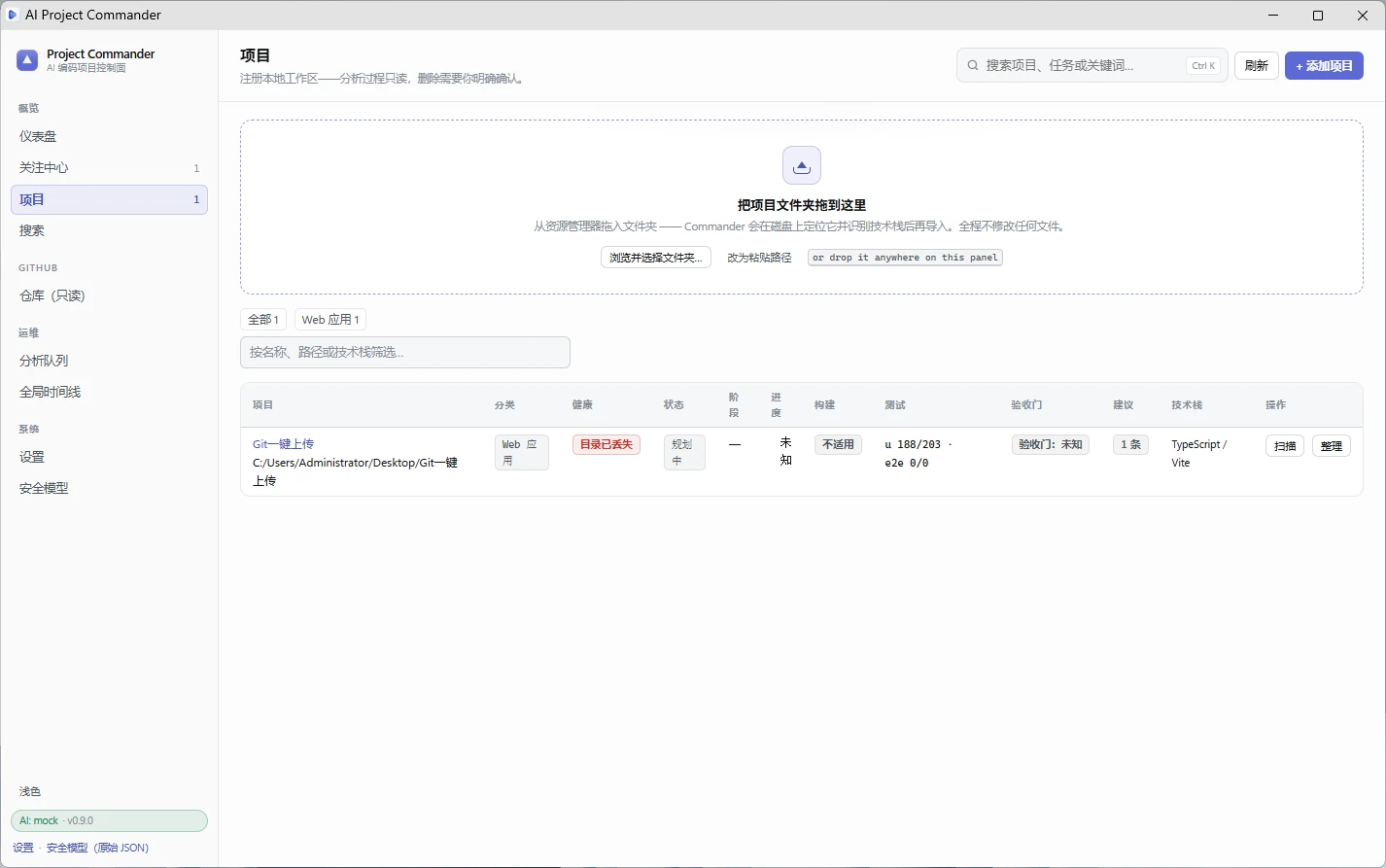Viewport: 1386px width, 868px height.
Task: Click the 目录已丢失 health badge
Action: pyautogui.click(x=606, y=444)
